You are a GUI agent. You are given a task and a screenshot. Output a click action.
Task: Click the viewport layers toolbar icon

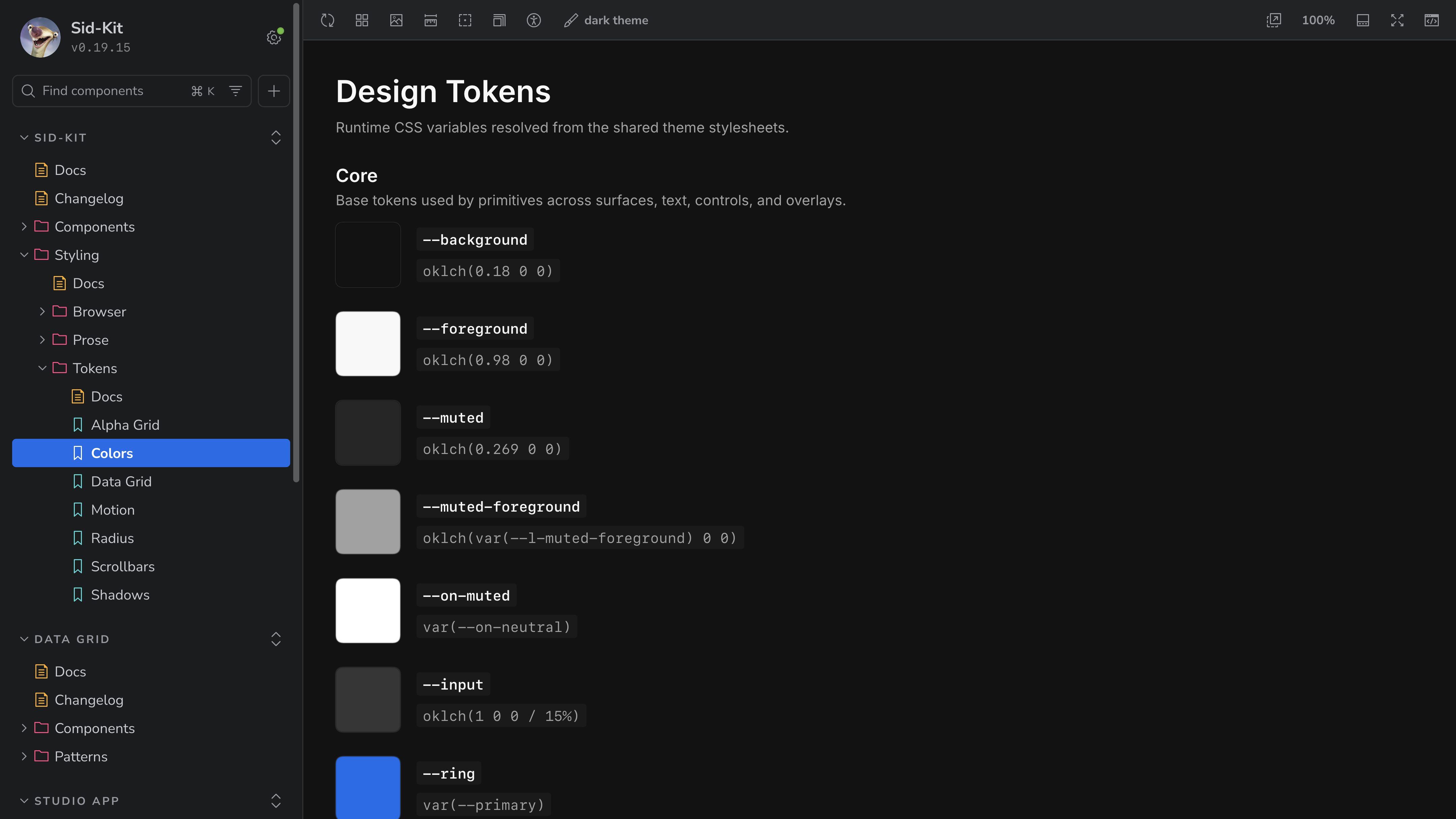coord(499,20)
